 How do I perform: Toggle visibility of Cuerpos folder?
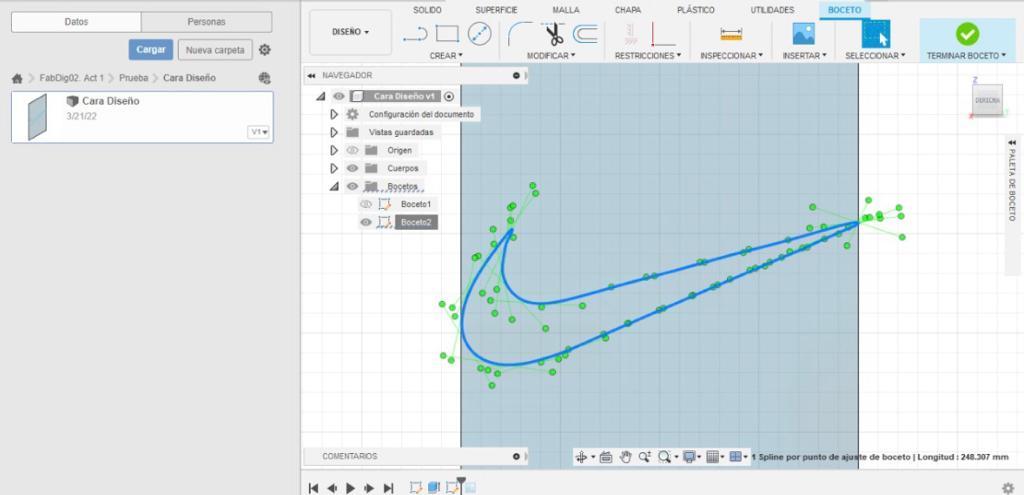pos(353,168)
